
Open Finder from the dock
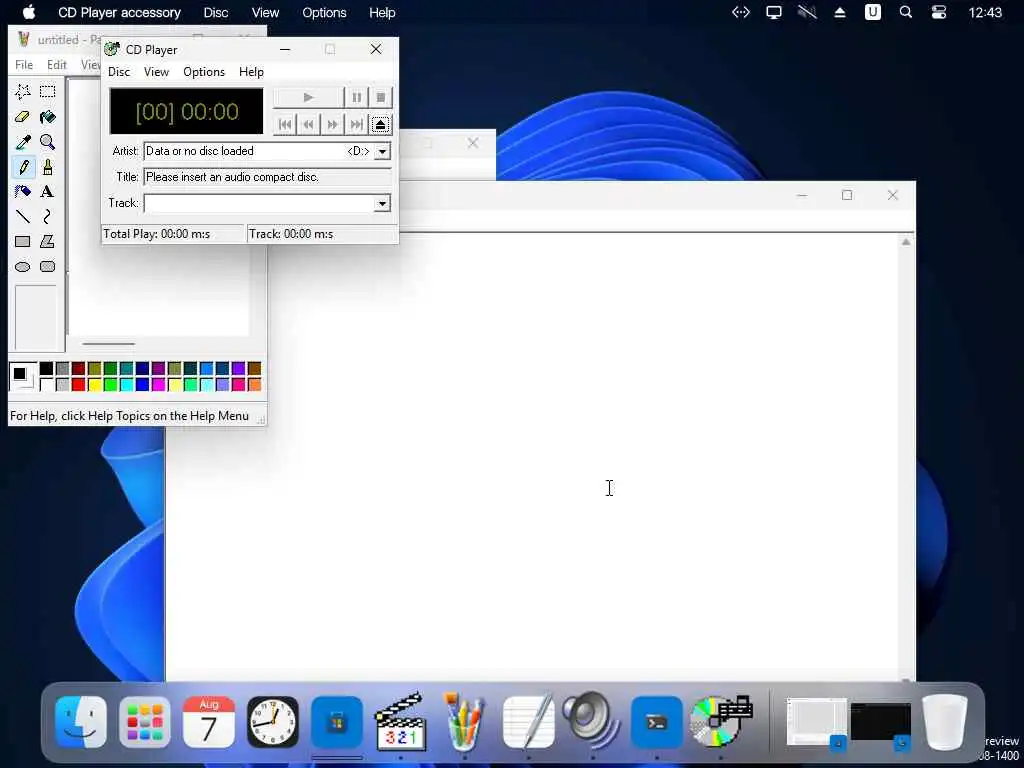[81, 722]
